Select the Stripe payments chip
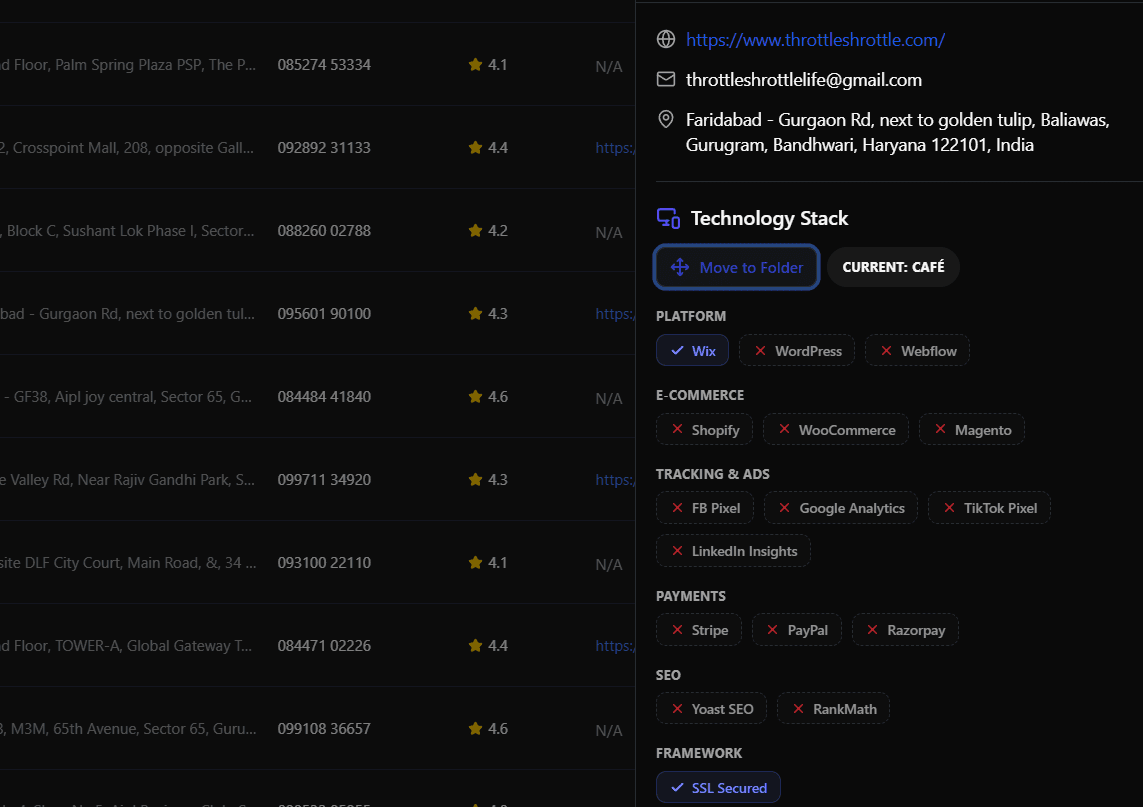The width and height of the screenshot is (1143, 807). [x=698, y=630]
